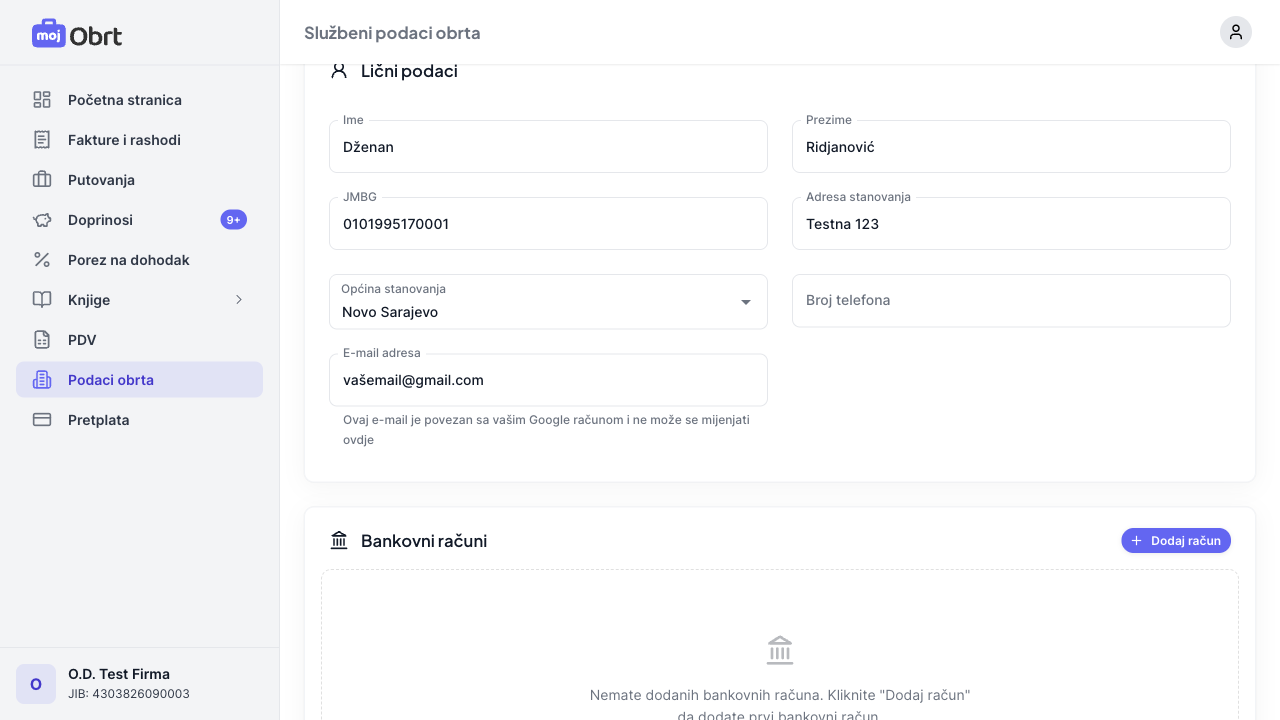This screenshot has height=720, width=1280.
Task: Click the mojObrt logo icon
Action: coord(48,34)
